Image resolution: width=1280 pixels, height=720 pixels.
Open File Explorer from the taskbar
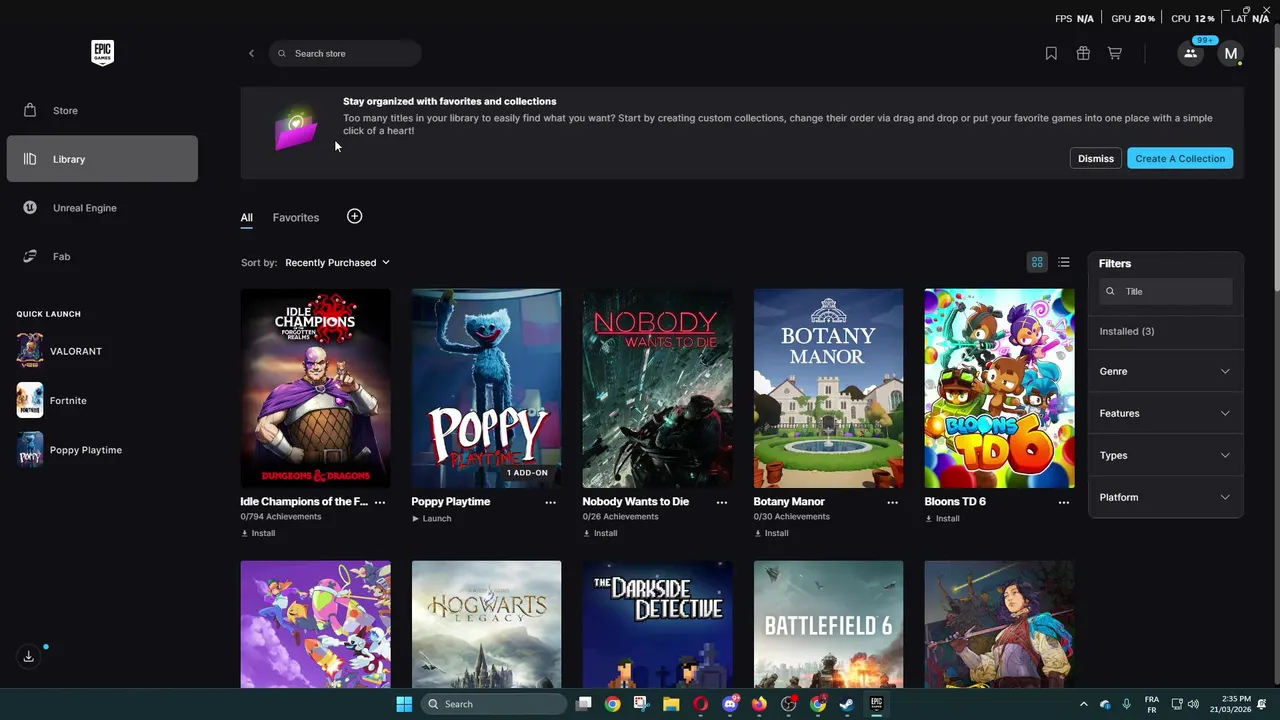pyautogui.click(x=671, y=704)
